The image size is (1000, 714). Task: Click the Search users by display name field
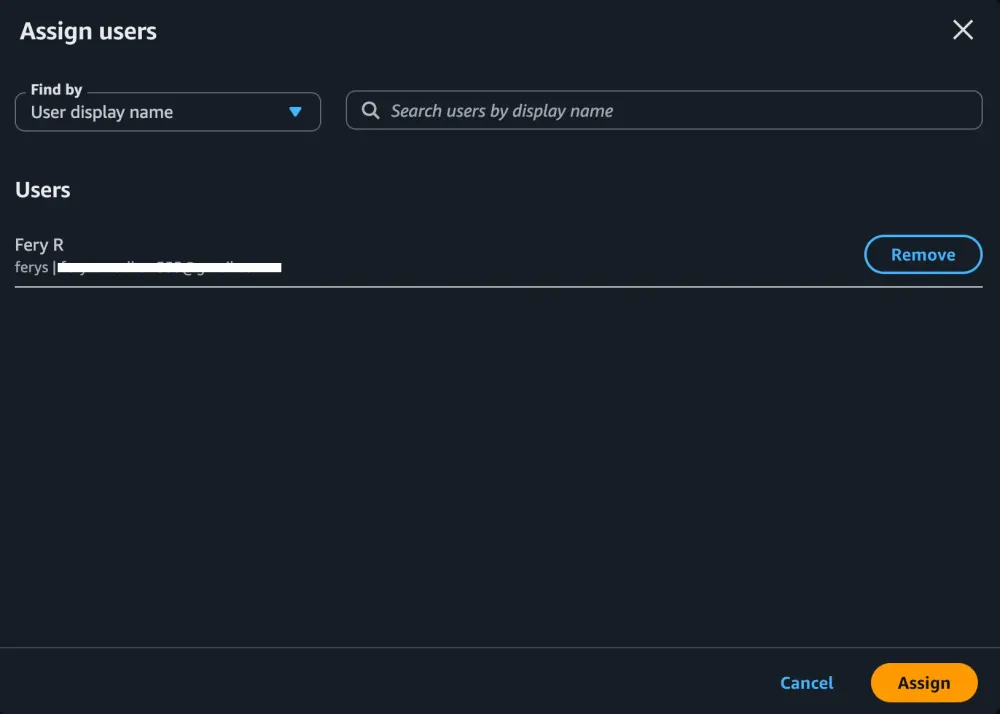point(663,110)
